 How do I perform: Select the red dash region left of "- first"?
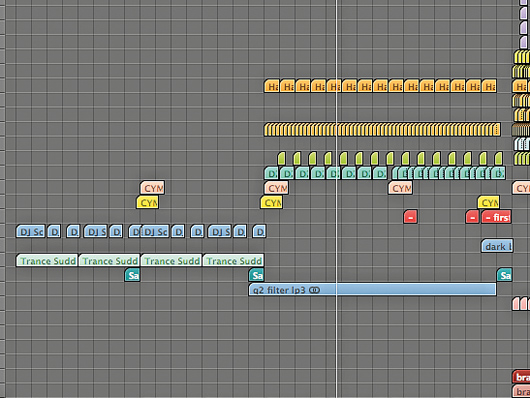tap(472, 217)
